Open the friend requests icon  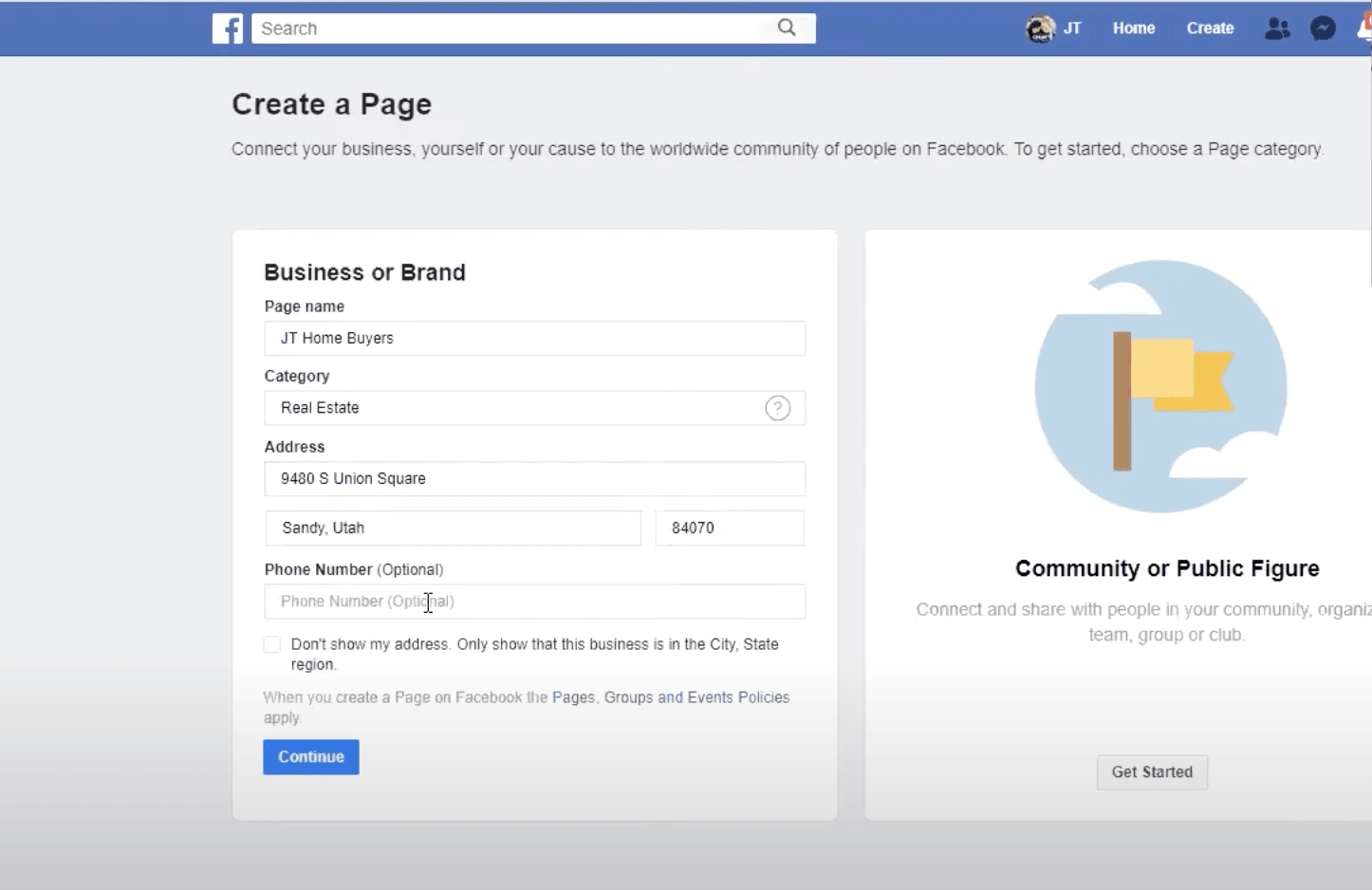[x=1277, y=28]
